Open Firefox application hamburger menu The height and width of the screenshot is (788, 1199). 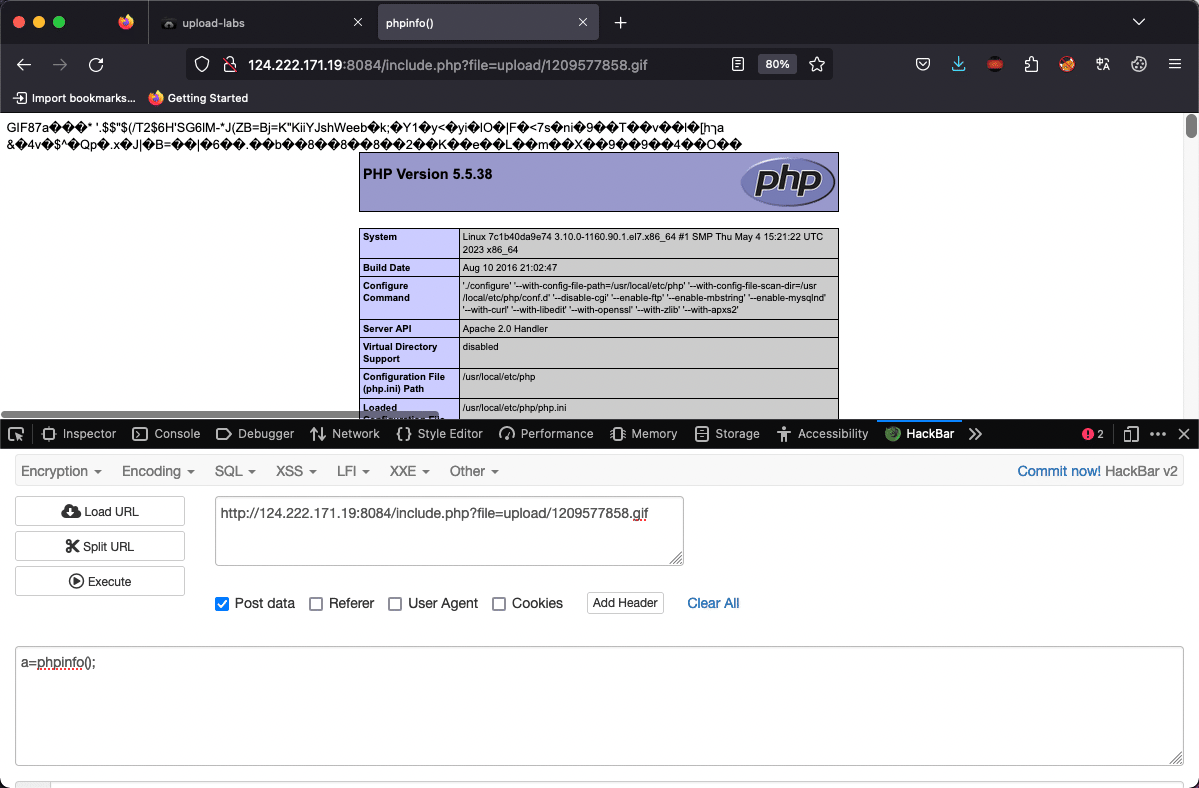click(1175, 64)
